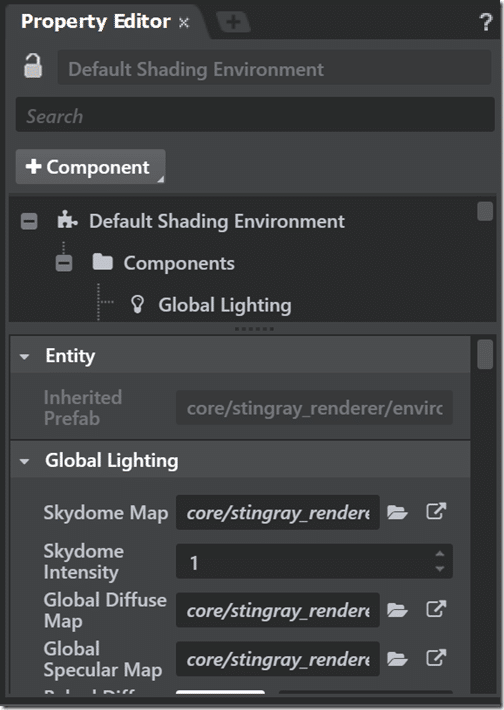Click the + Component button
Screen dimensions: 504x710
coord(91,167)
